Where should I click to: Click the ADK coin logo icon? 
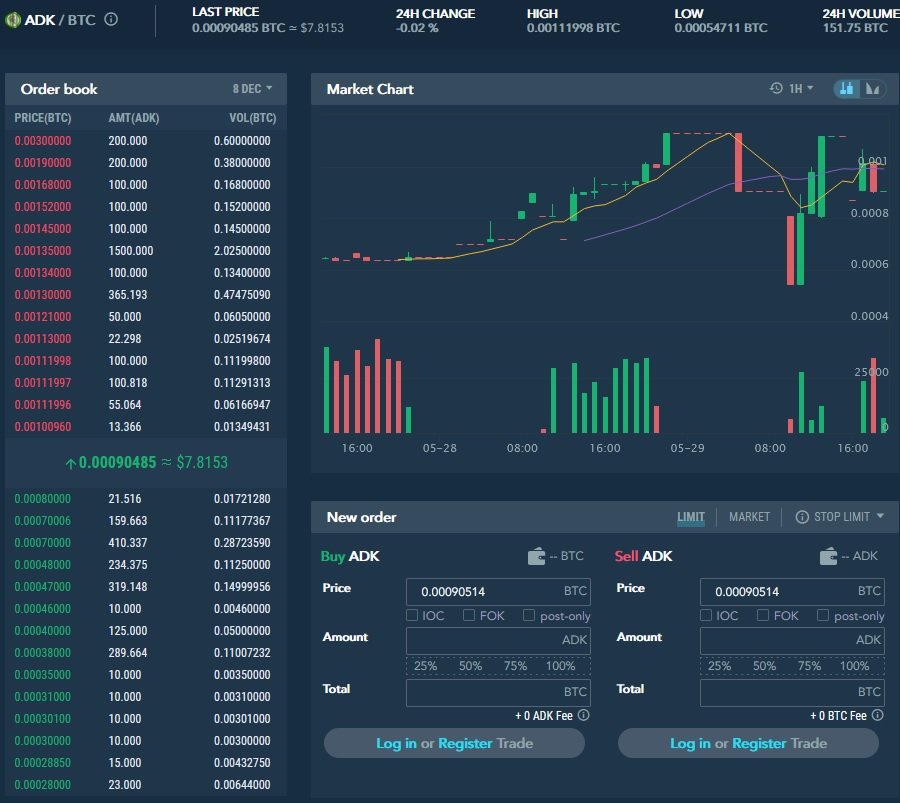(13, 20)
